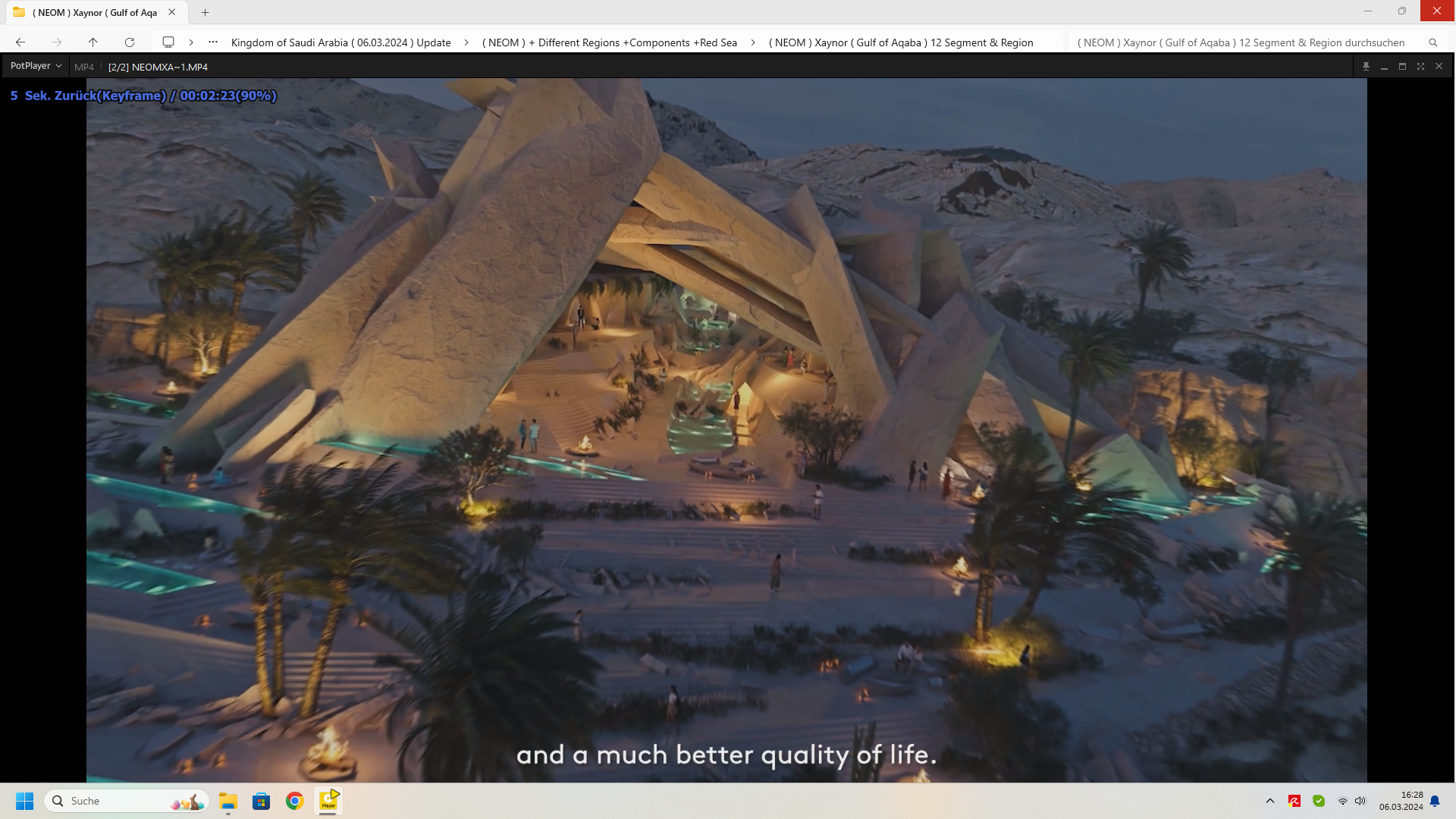Show hidden system tray icons
This screenshot has width=1456, height=819.
click(1270, 801)
